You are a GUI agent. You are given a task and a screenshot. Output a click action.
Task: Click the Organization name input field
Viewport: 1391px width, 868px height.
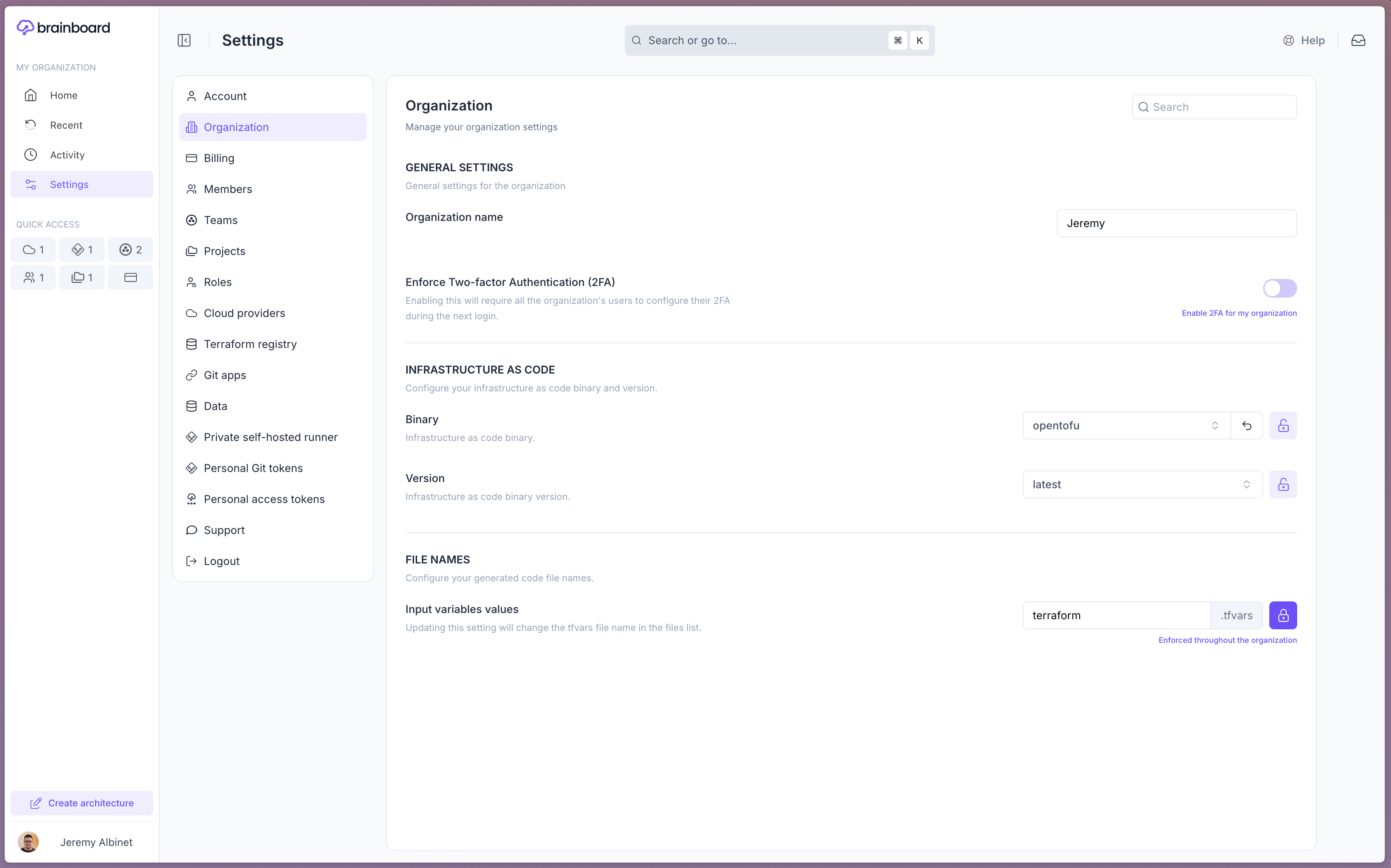coord(1176,223)
